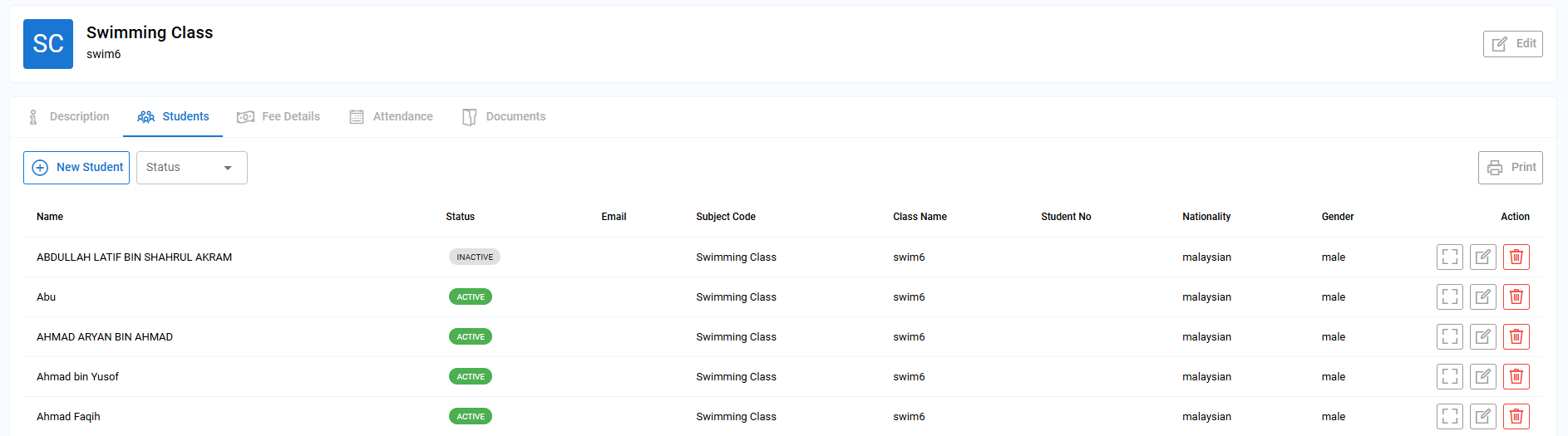1568x436 pixels.
Task: Click Abu's ACTIVE status badge
Action: [x=471, y=297]
